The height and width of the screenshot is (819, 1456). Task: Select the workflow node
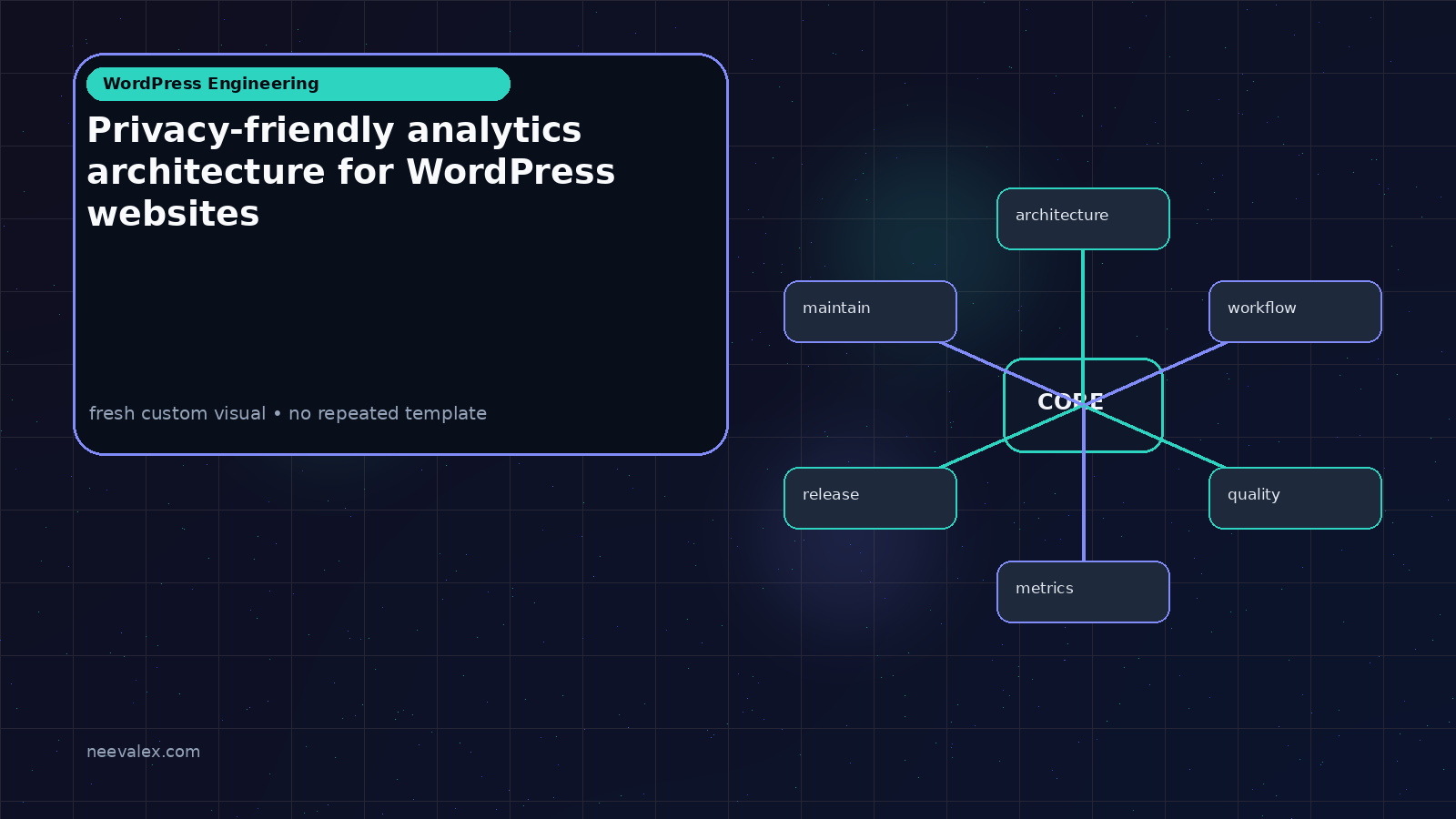coord(1295,311)
